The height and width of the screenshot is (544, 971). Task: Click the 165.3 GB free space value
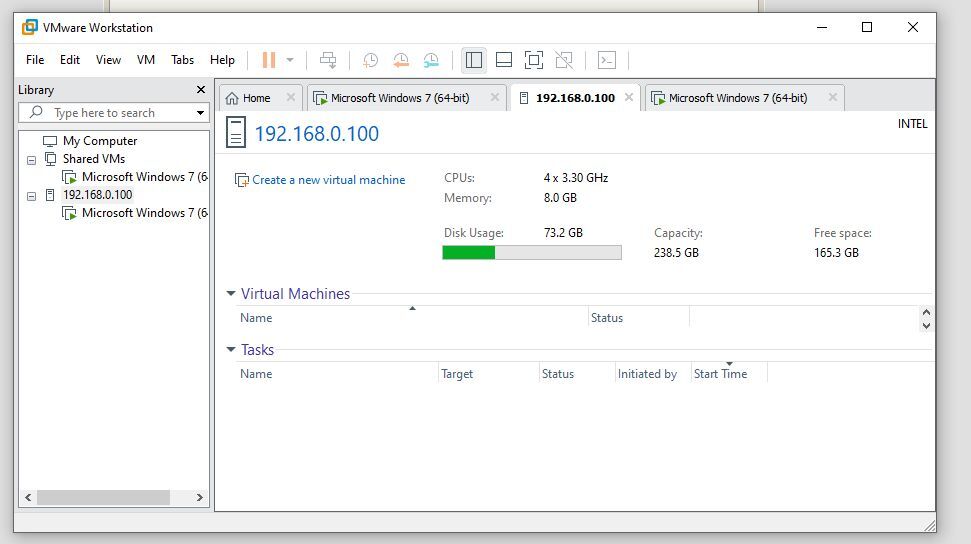(x=837, y=253)
